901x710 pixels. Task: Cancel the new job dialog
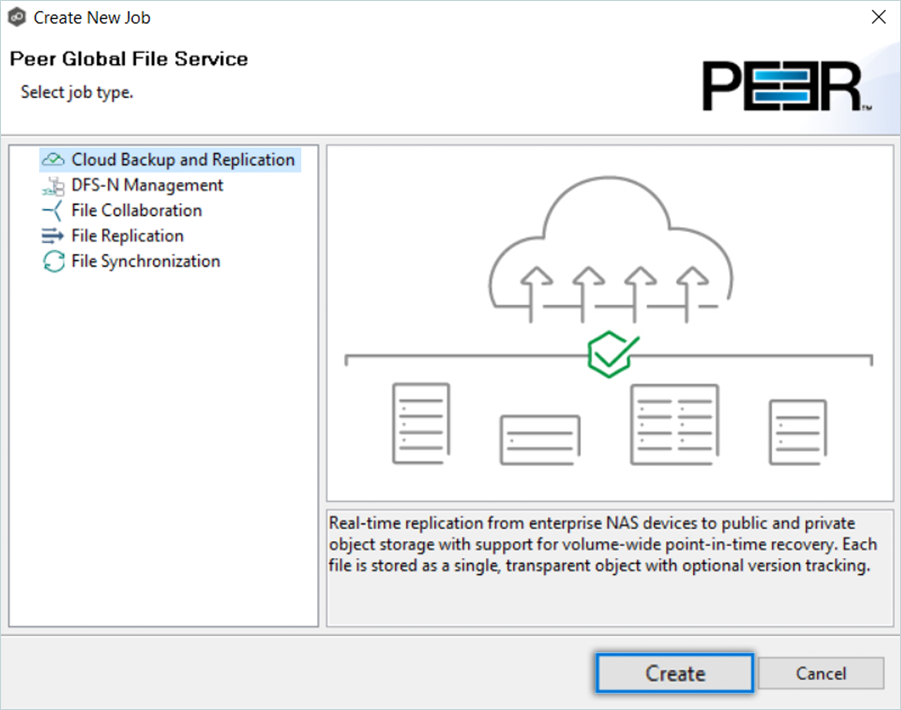click(821, 673)
